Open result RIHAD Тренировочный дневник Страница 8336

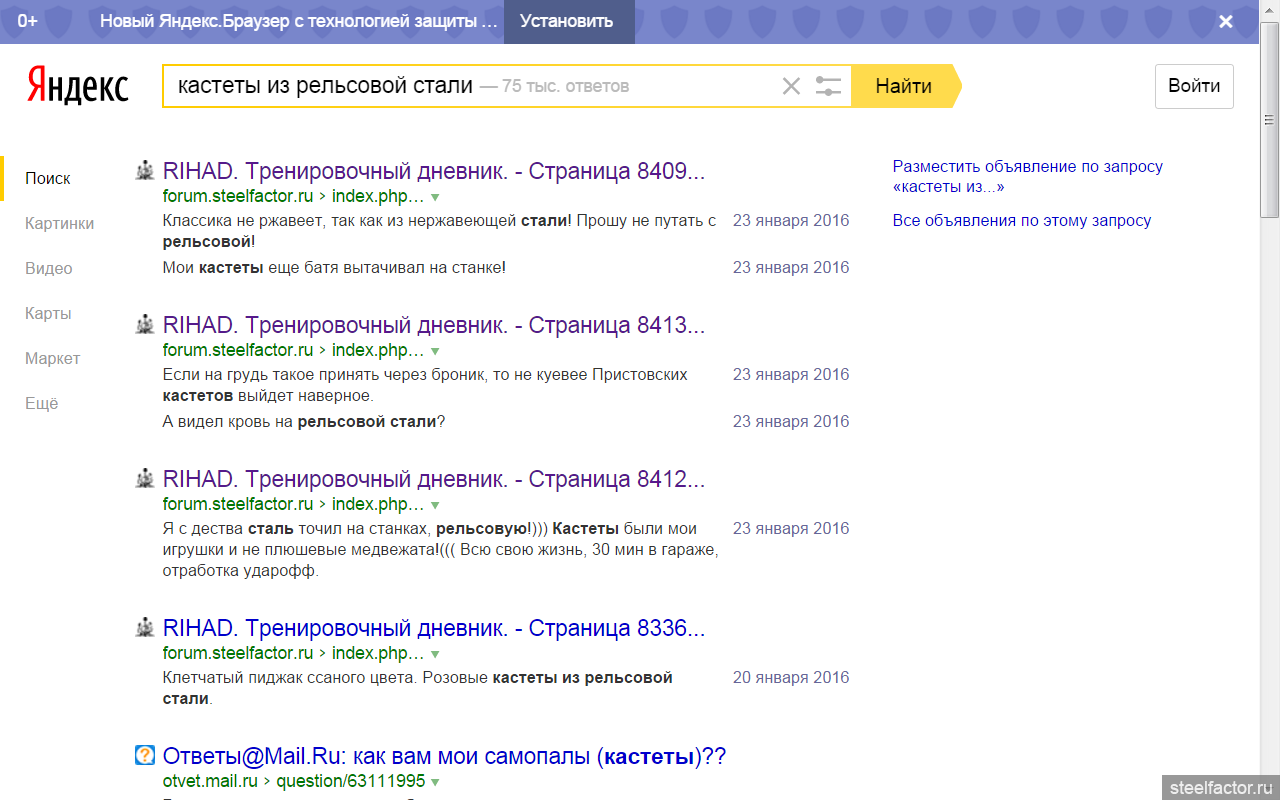(434, 628)
